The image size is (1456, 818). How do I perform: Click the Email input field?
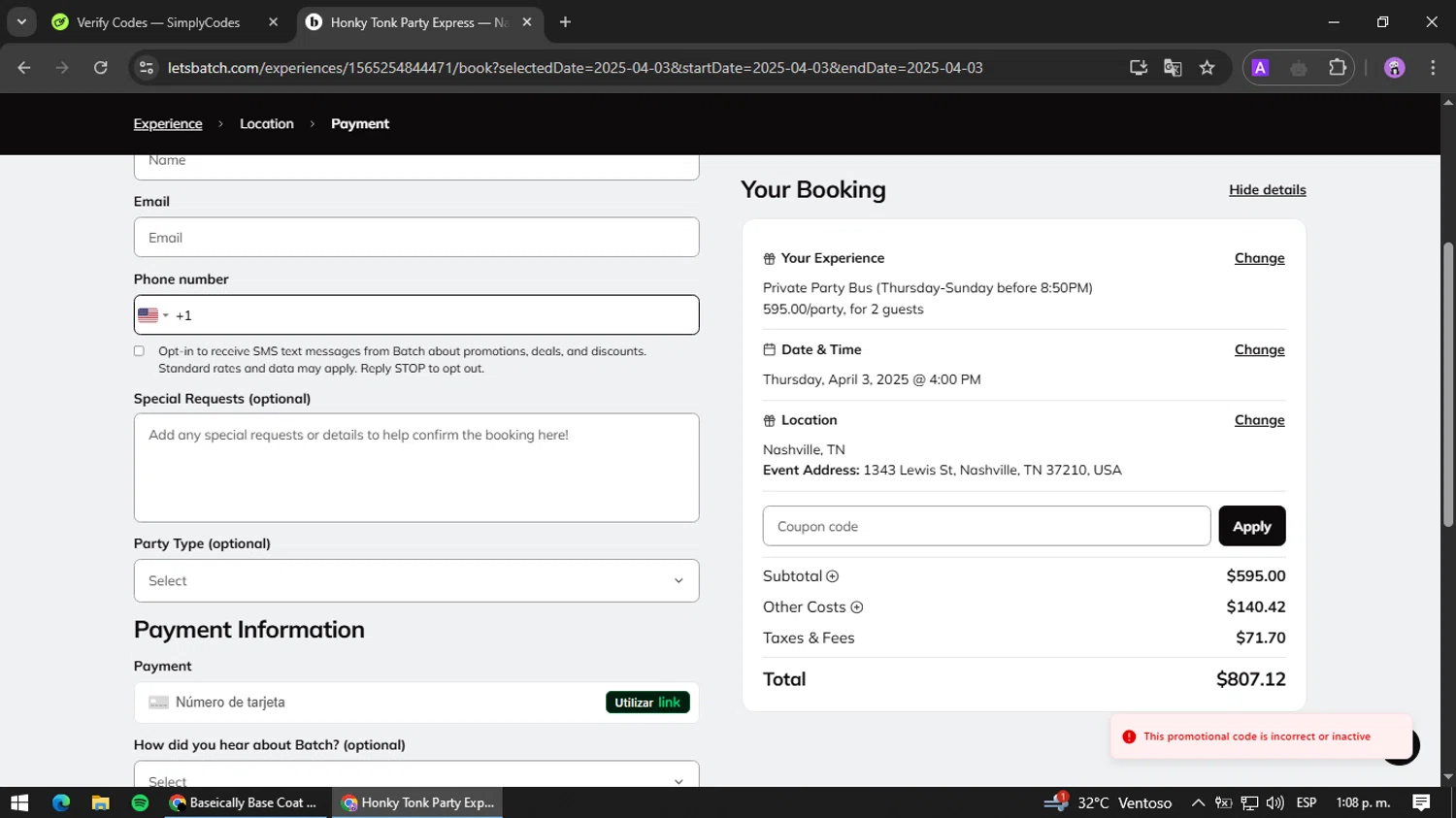416,238
